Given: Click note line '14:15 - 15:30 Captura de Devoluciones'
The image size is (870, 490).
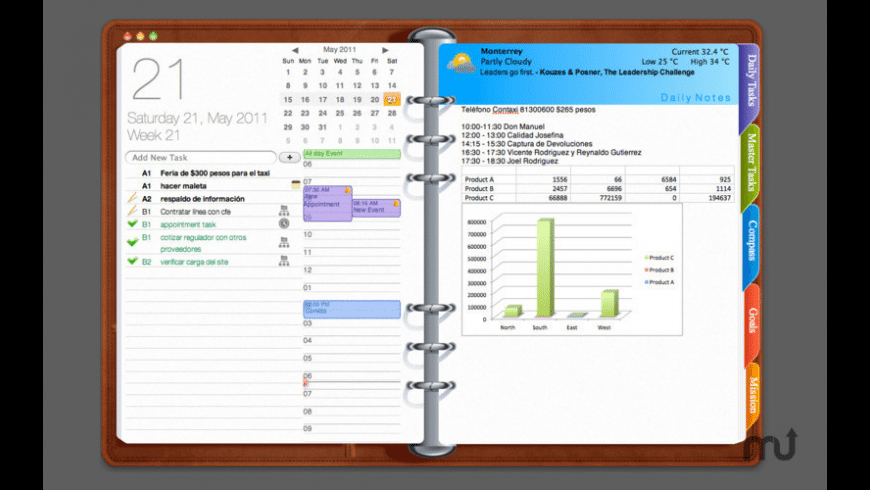Looking at the screenshot, I should click(527, 144).
